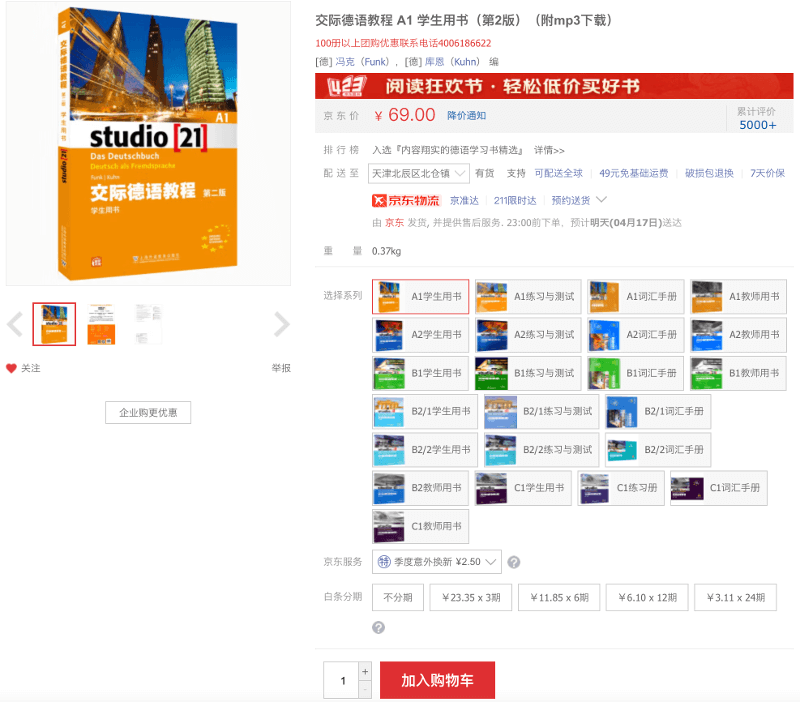Choose the B2/1学生用书 option
The image size is (800, 702).
coord(425,411)
